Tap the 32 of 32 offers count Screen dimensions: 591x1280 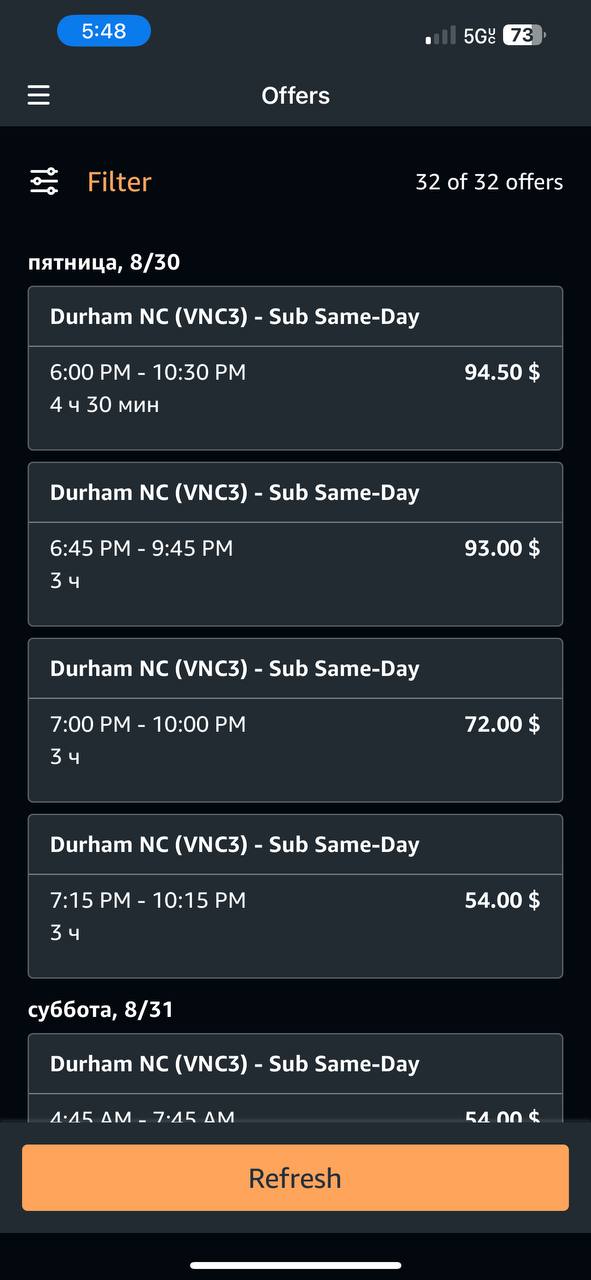pos(489,182)
